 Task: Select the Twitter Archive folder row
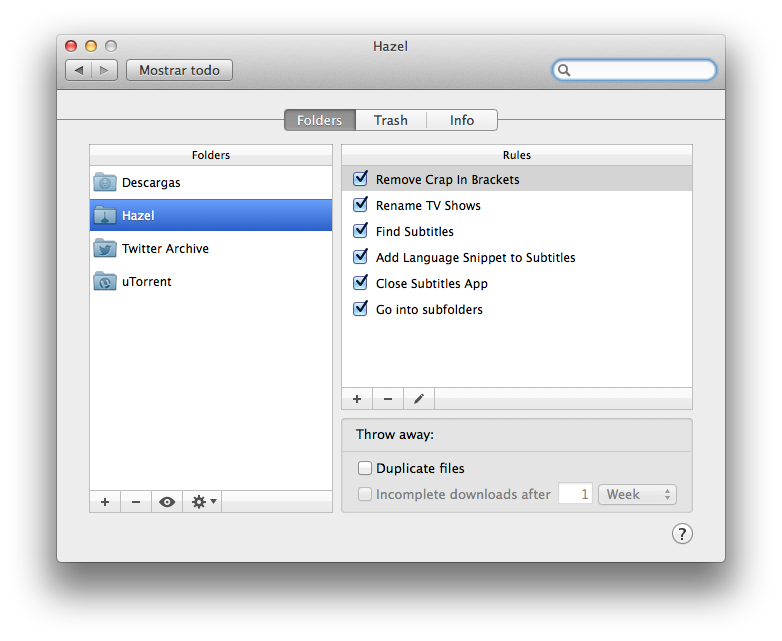point(211,248)
